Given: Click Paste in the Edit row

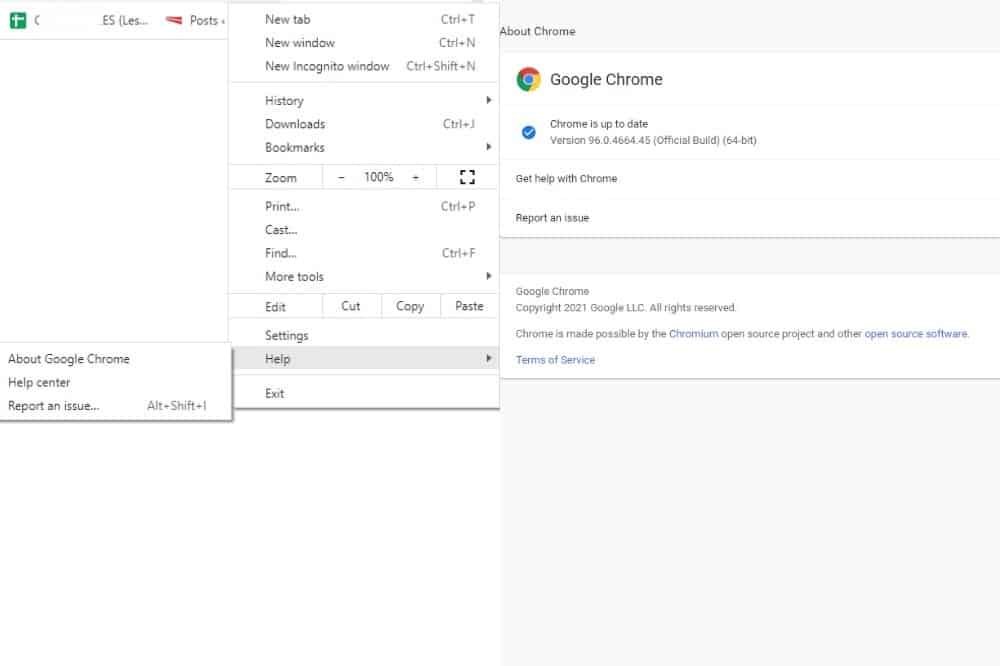Looking at the screenshot, I should coord(469,306).
